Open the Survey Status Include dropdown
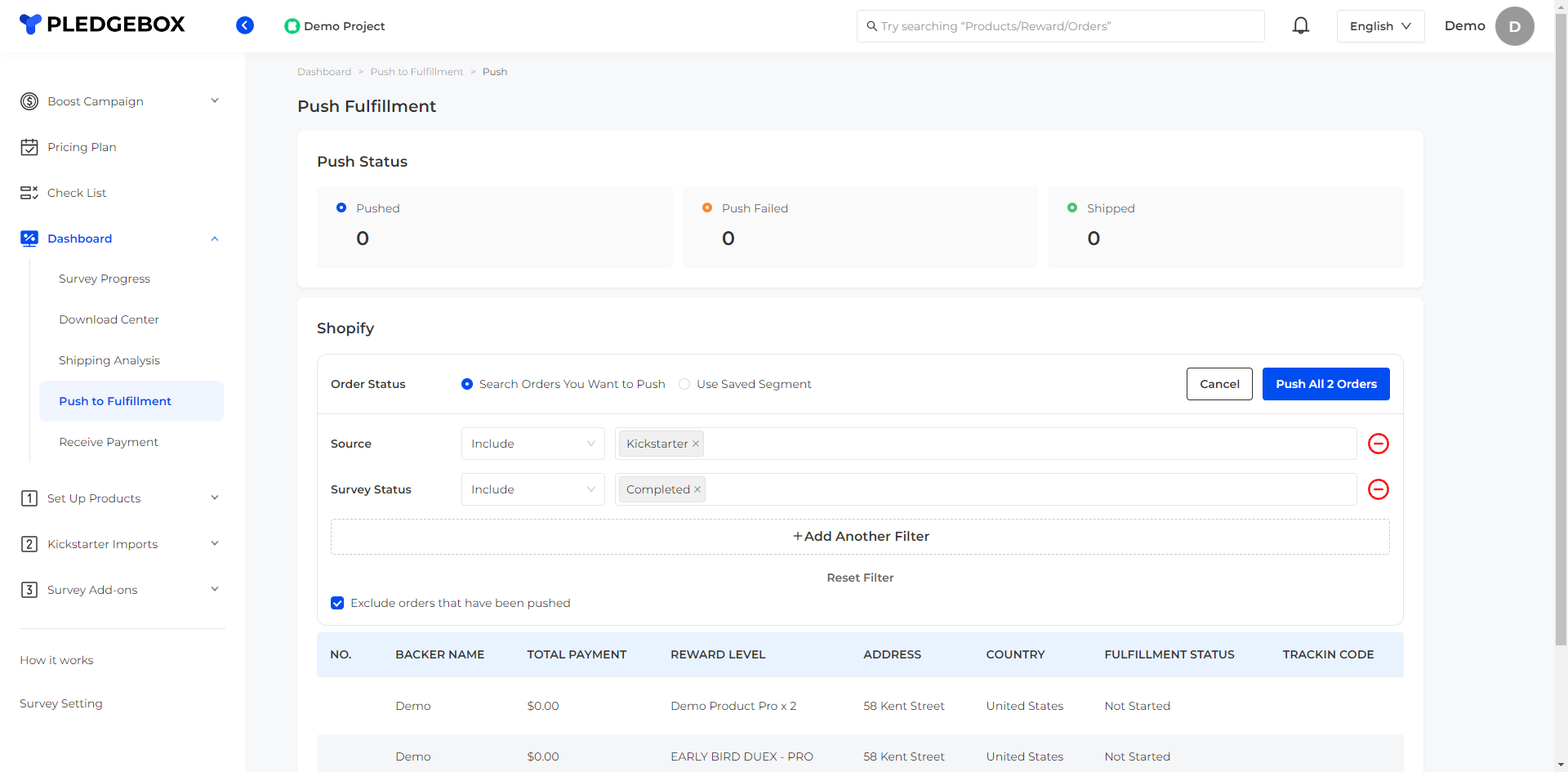The height and width of the screenshot is (772, 1568). [533, 489]
